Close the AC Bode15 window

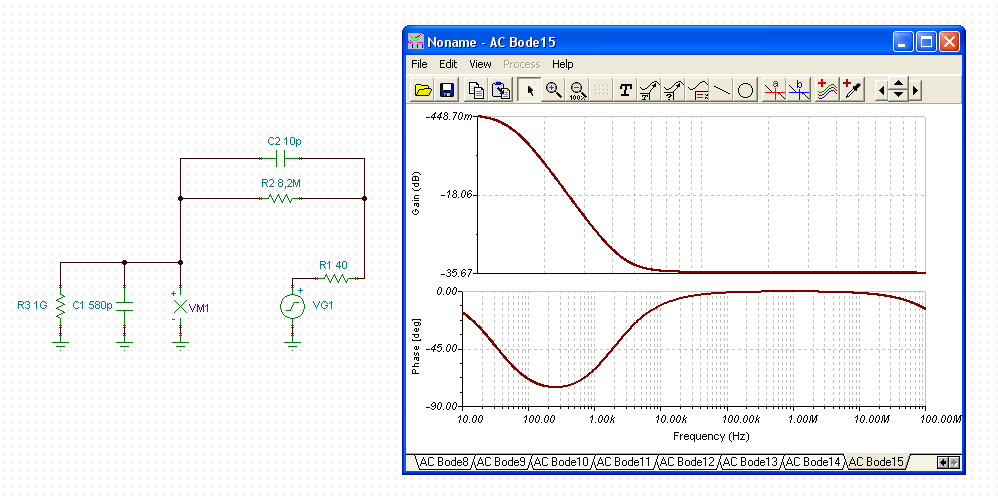(x=949, y=42)
